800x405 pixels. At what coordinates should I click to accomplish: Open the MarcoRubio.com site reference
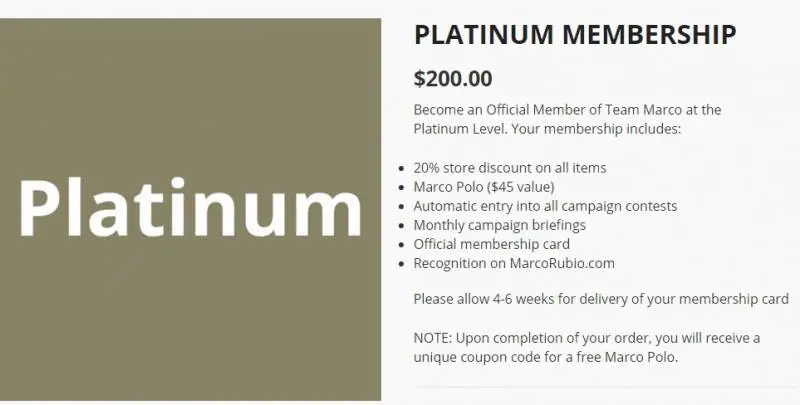pyautogui.click(x=561, y=263)
